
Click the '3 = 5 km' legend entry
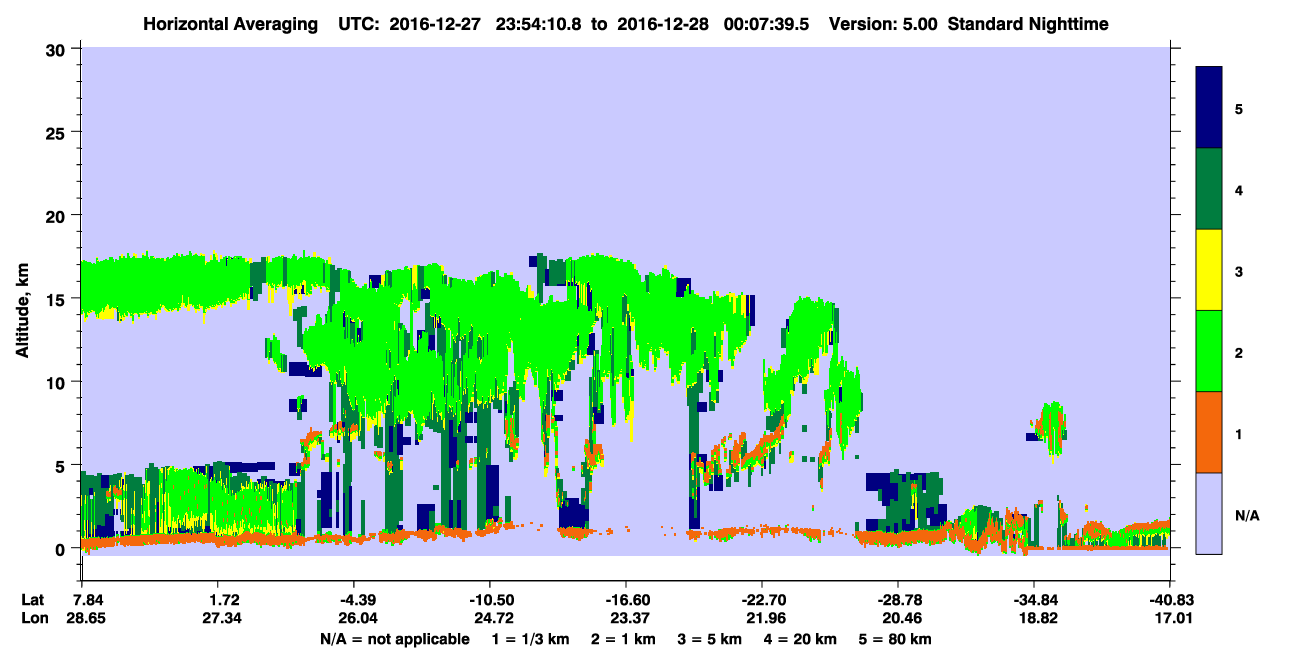712,639
